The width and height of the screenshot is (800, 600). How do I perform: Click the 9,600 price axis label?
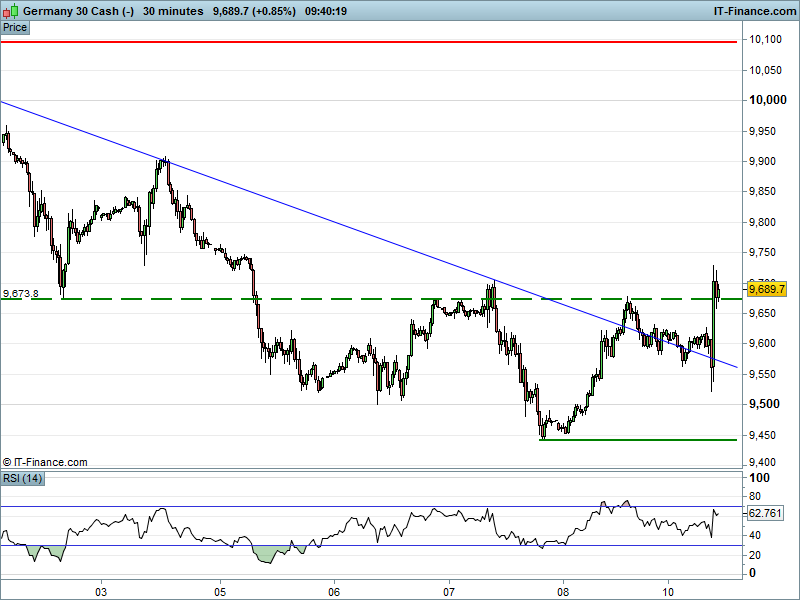(762, 343)
